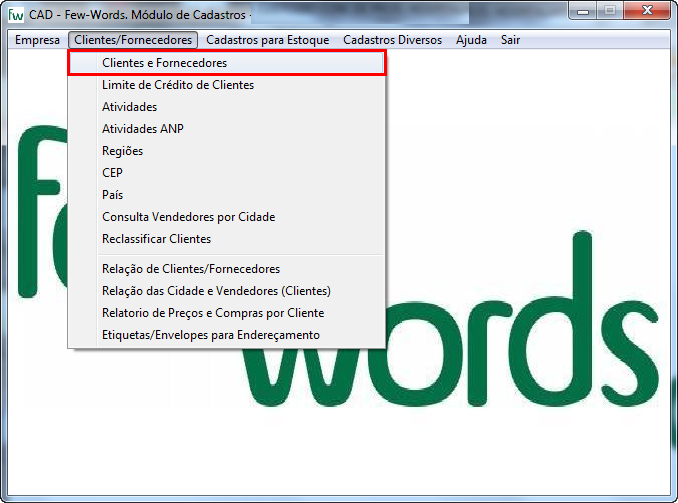Open the Cadastros para Estoque menu

point(267,40)
